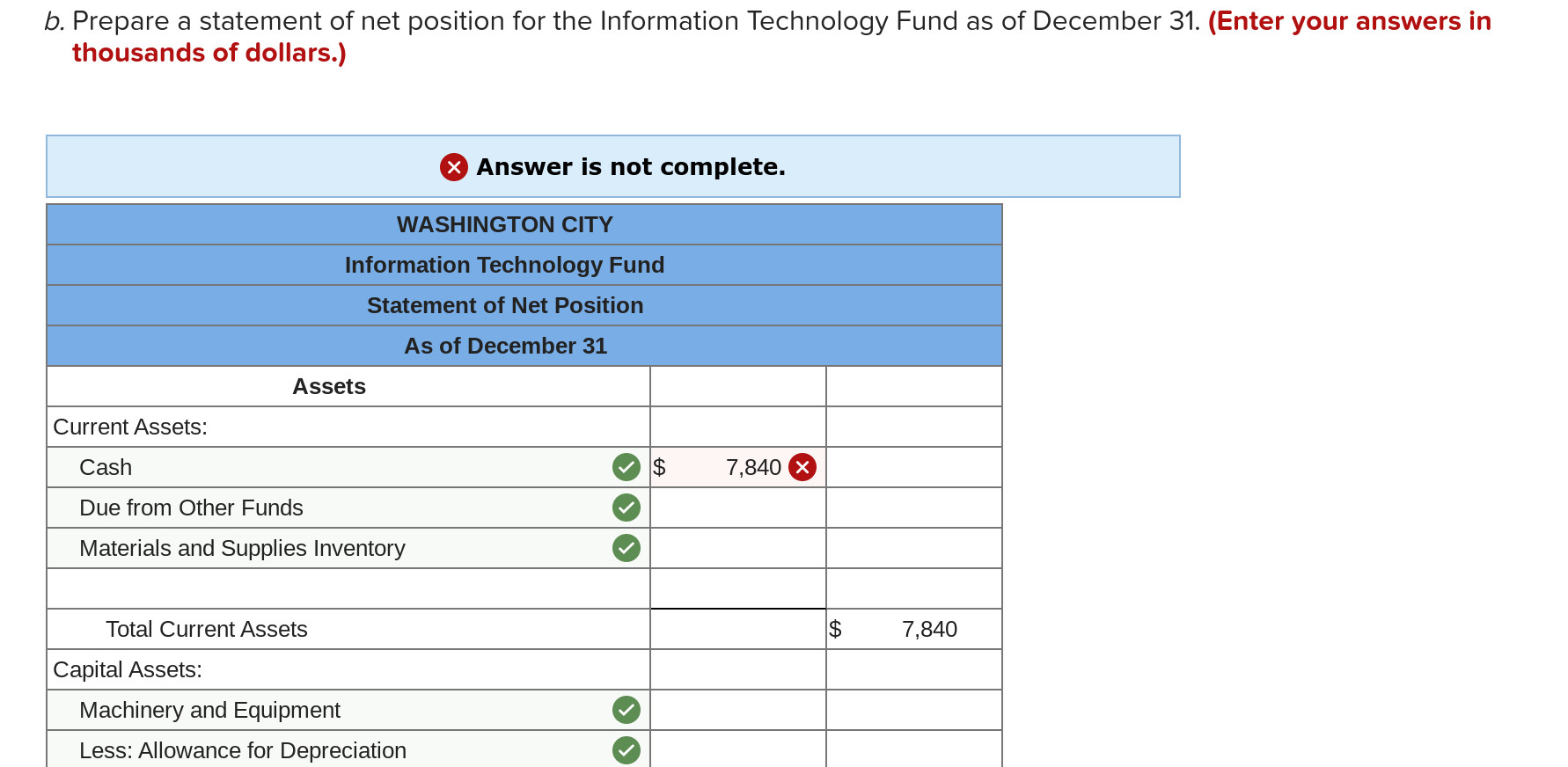Screen dimensions: 1568x767
Task: Click the empty amount cell for Due from Other Funds
Action: (x=737, y=508)
